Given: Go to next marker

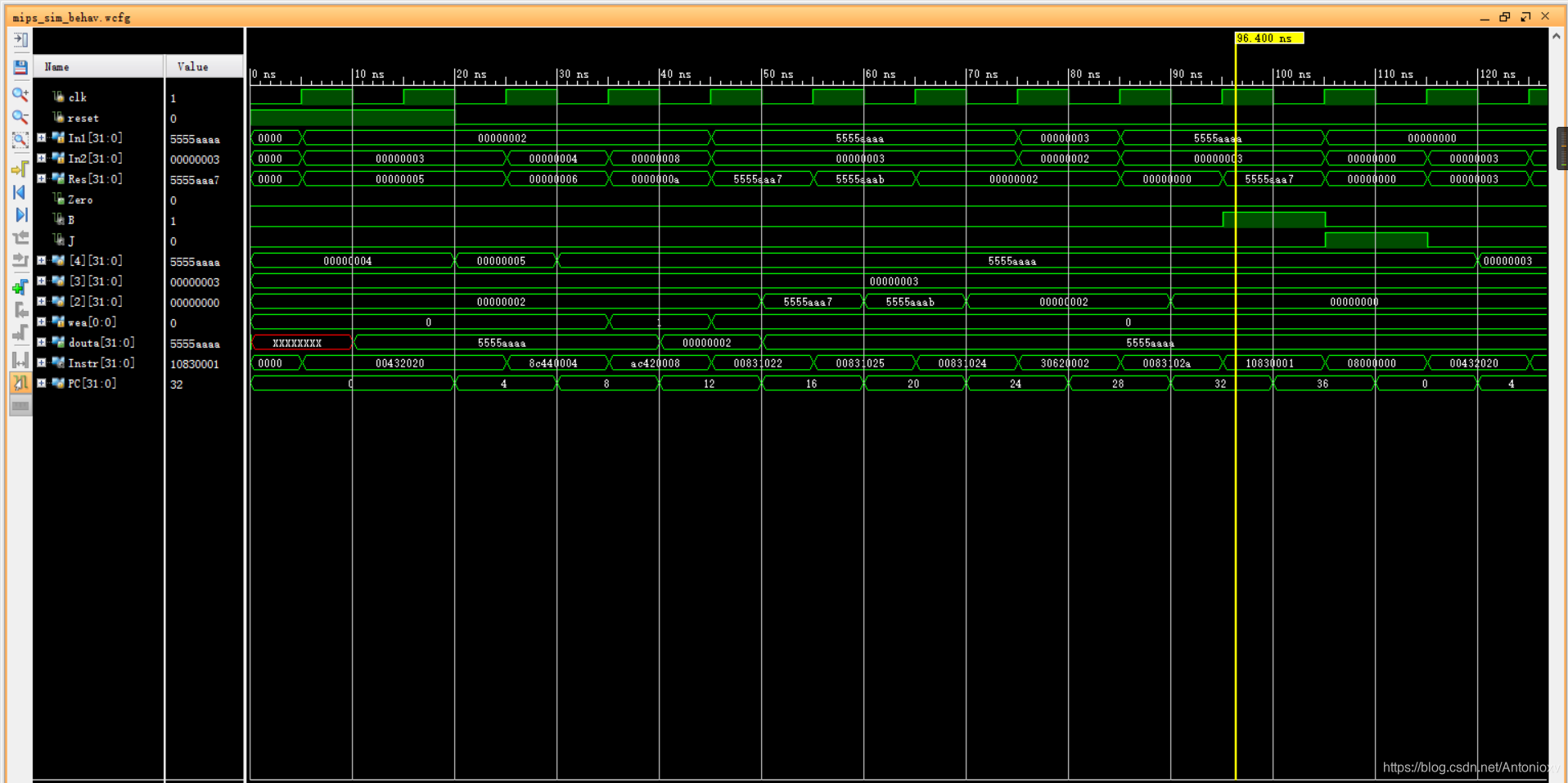Looking at the screenshot, I should coord(20,333).
